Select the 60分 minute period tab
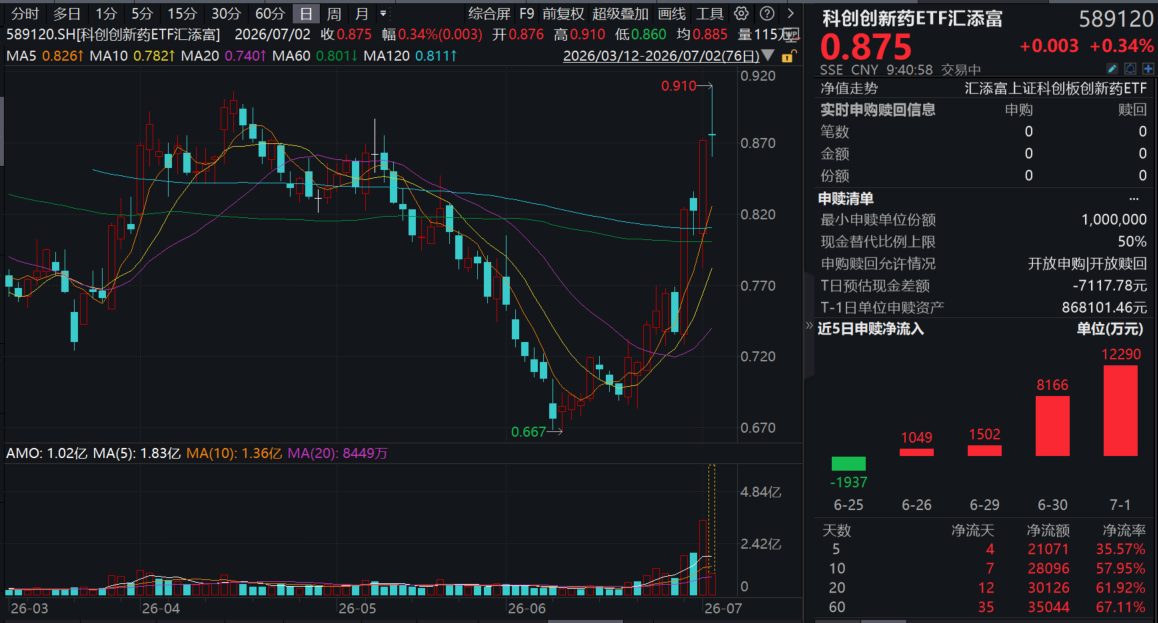Viewport: 1158px width, 623px height. 270,13
